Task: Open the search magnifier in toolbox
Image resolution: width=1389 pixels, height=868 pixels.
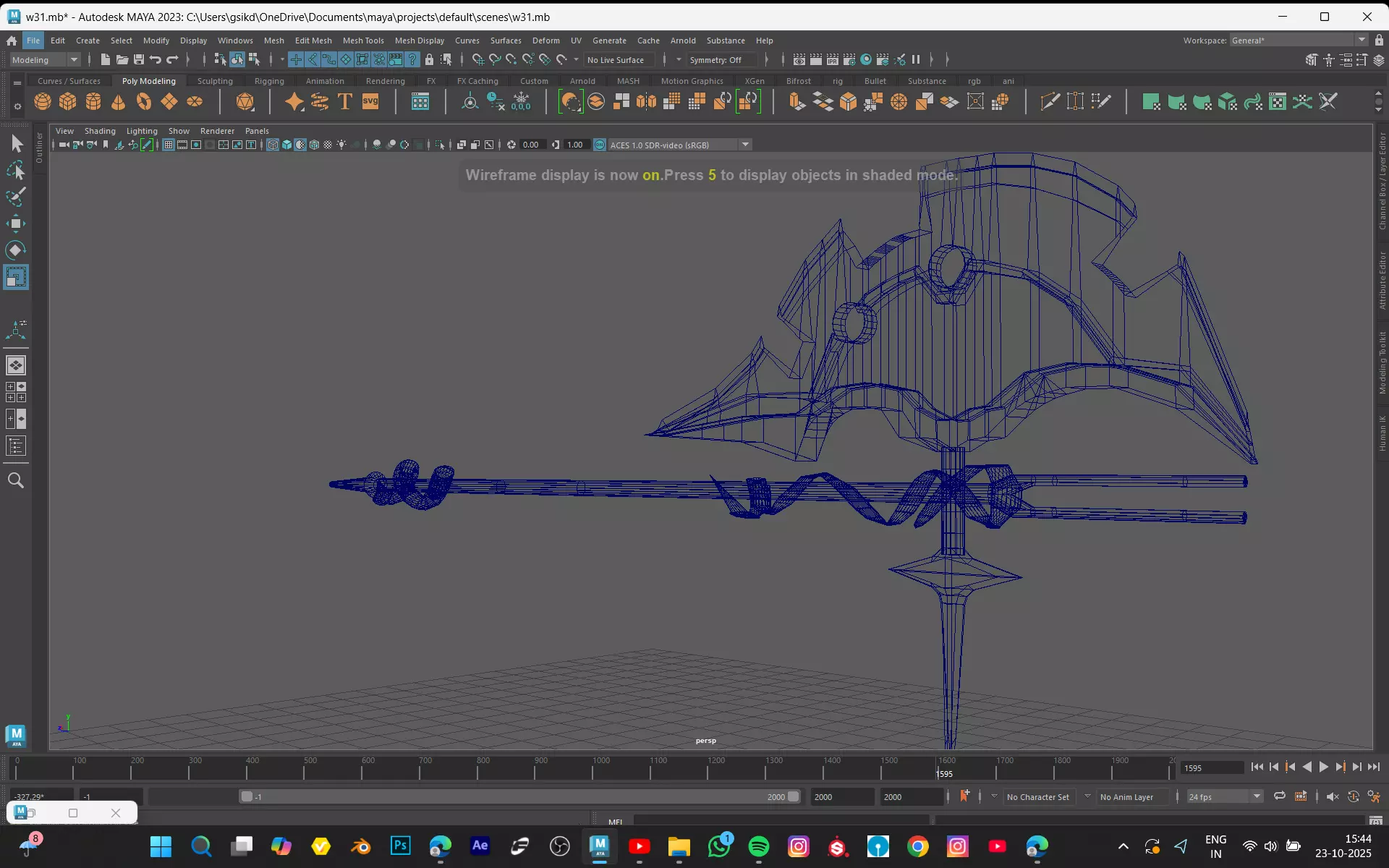Action: click(16, 480)
